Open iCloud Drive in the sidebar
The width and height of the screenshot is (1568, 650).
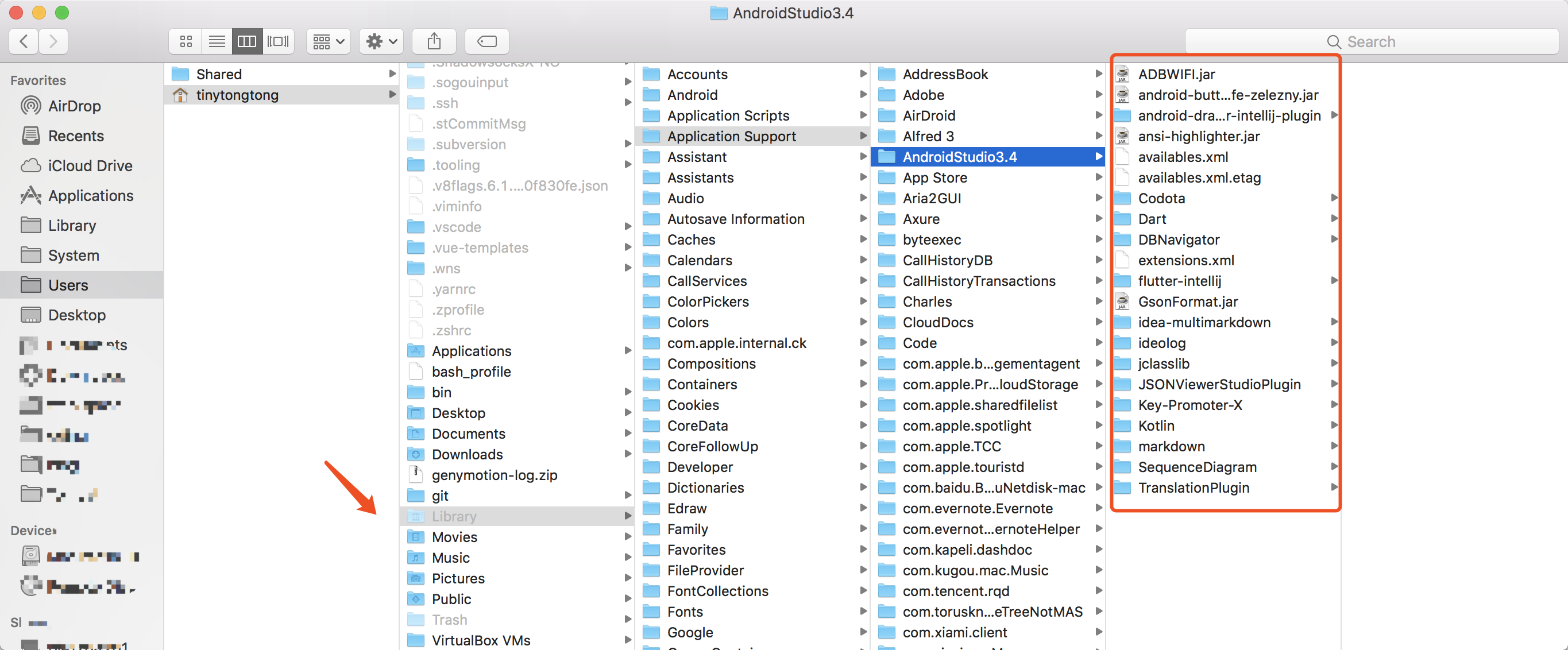pyautogui.click(x=90, y=165)
